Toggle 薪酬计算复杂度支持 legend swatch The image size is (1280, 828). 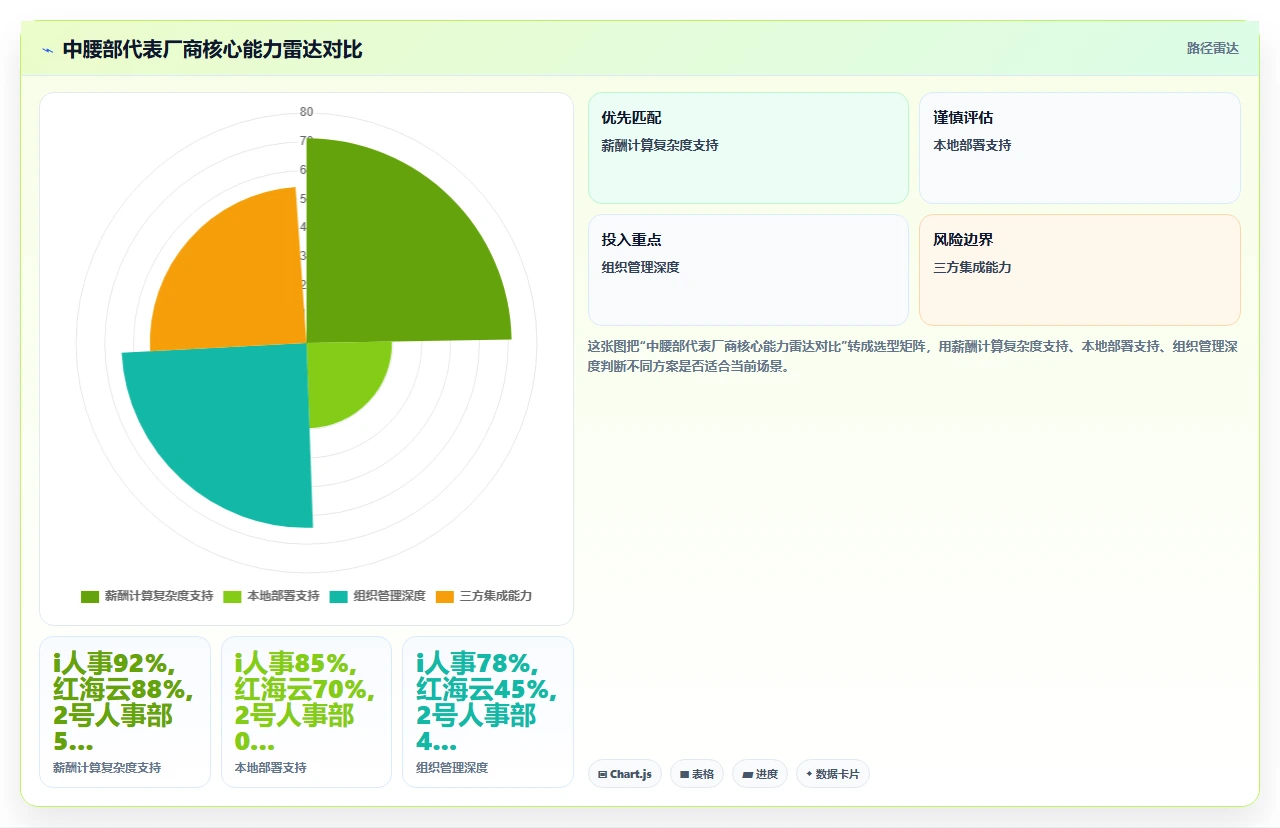[x=90, y=596]
